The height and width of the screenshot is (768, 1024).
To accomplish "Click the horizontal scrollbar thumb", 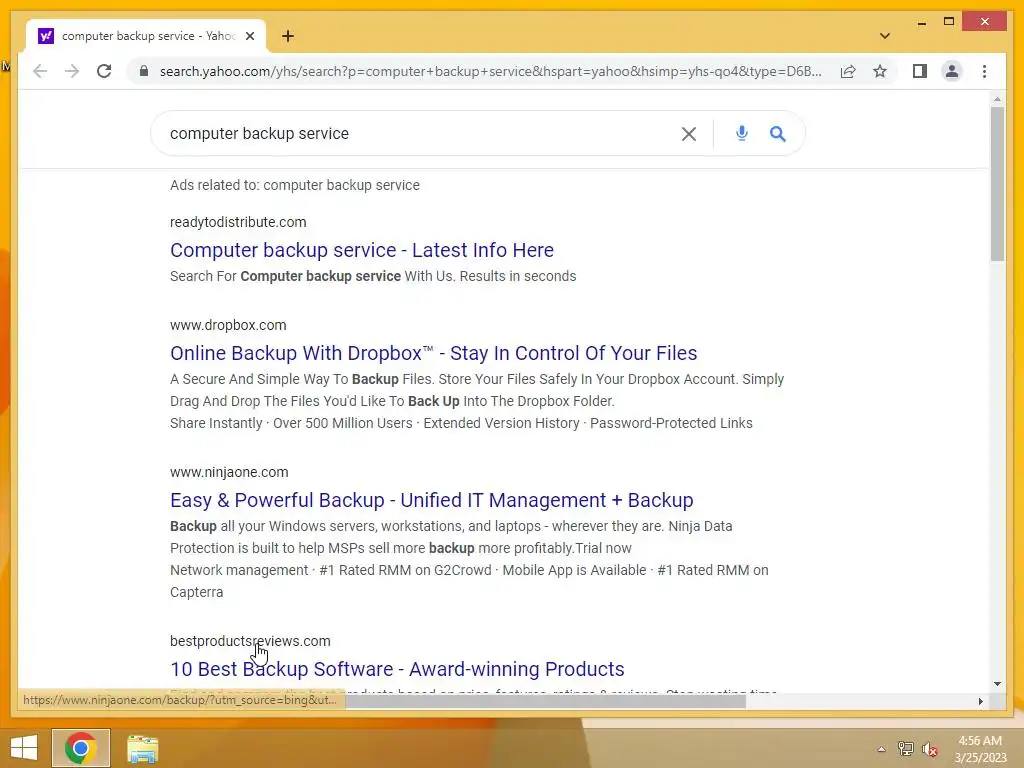I will point(545,701).
